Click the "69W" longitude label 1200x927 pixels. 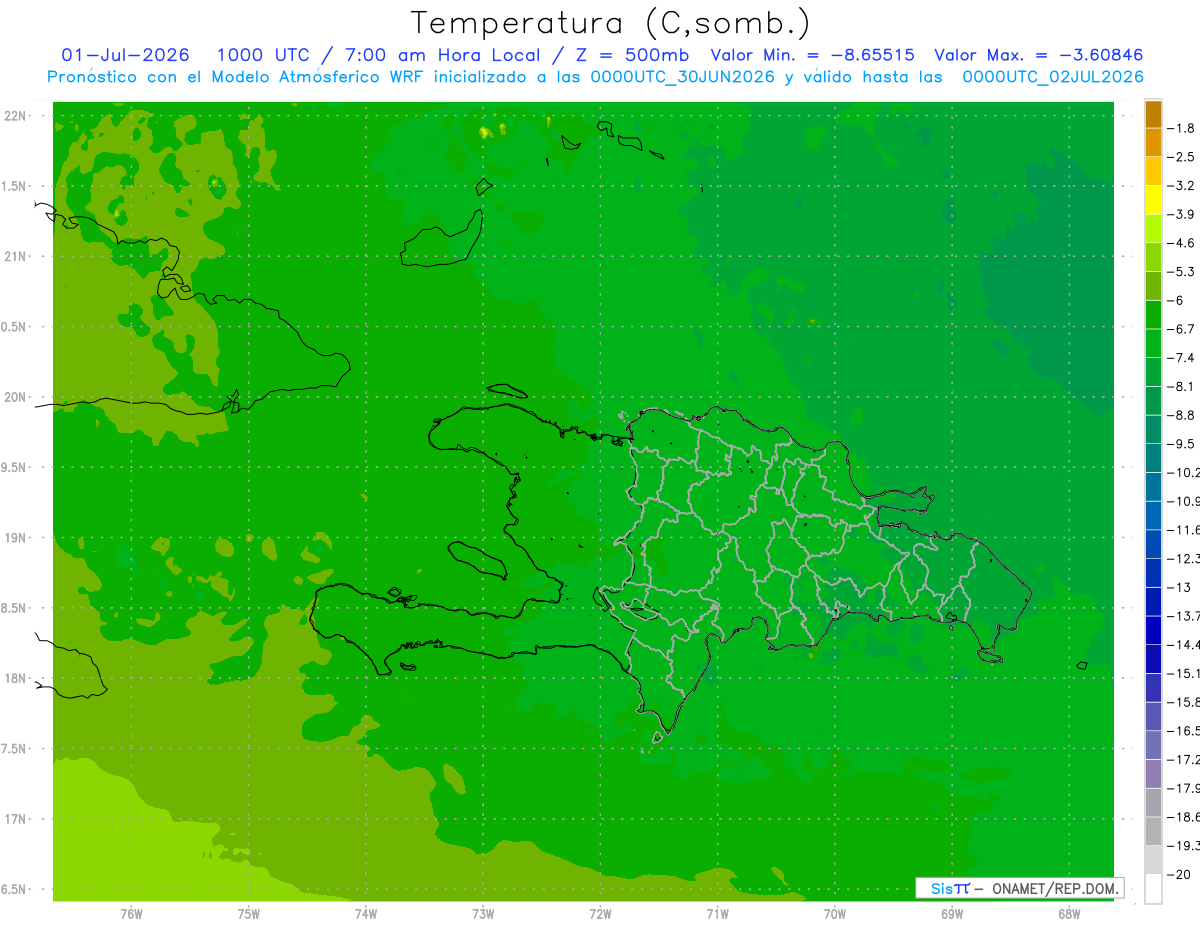(952, 914)
